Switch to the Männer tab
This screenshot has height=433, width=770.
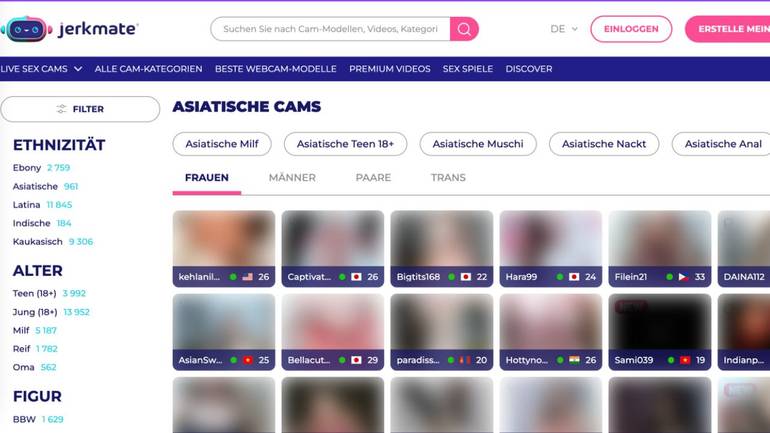pos(292,178)
